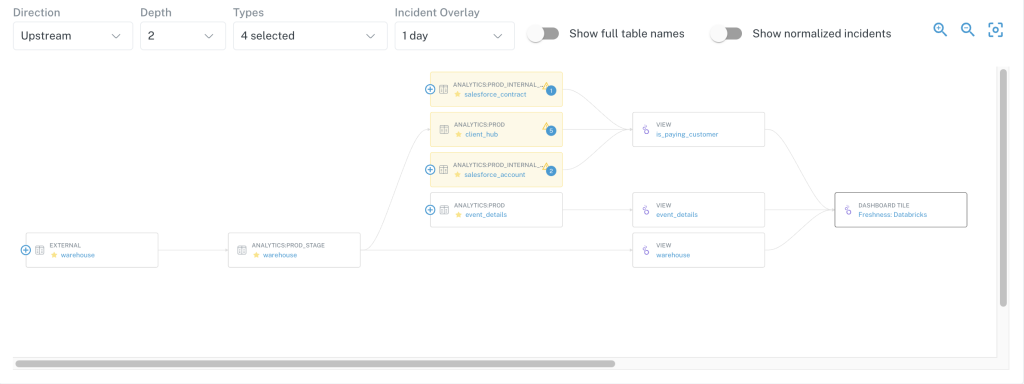The height and width of the screenshot is (384, 1024).
Task: Toggle Show full table names switch
Action: pos(543,33)
